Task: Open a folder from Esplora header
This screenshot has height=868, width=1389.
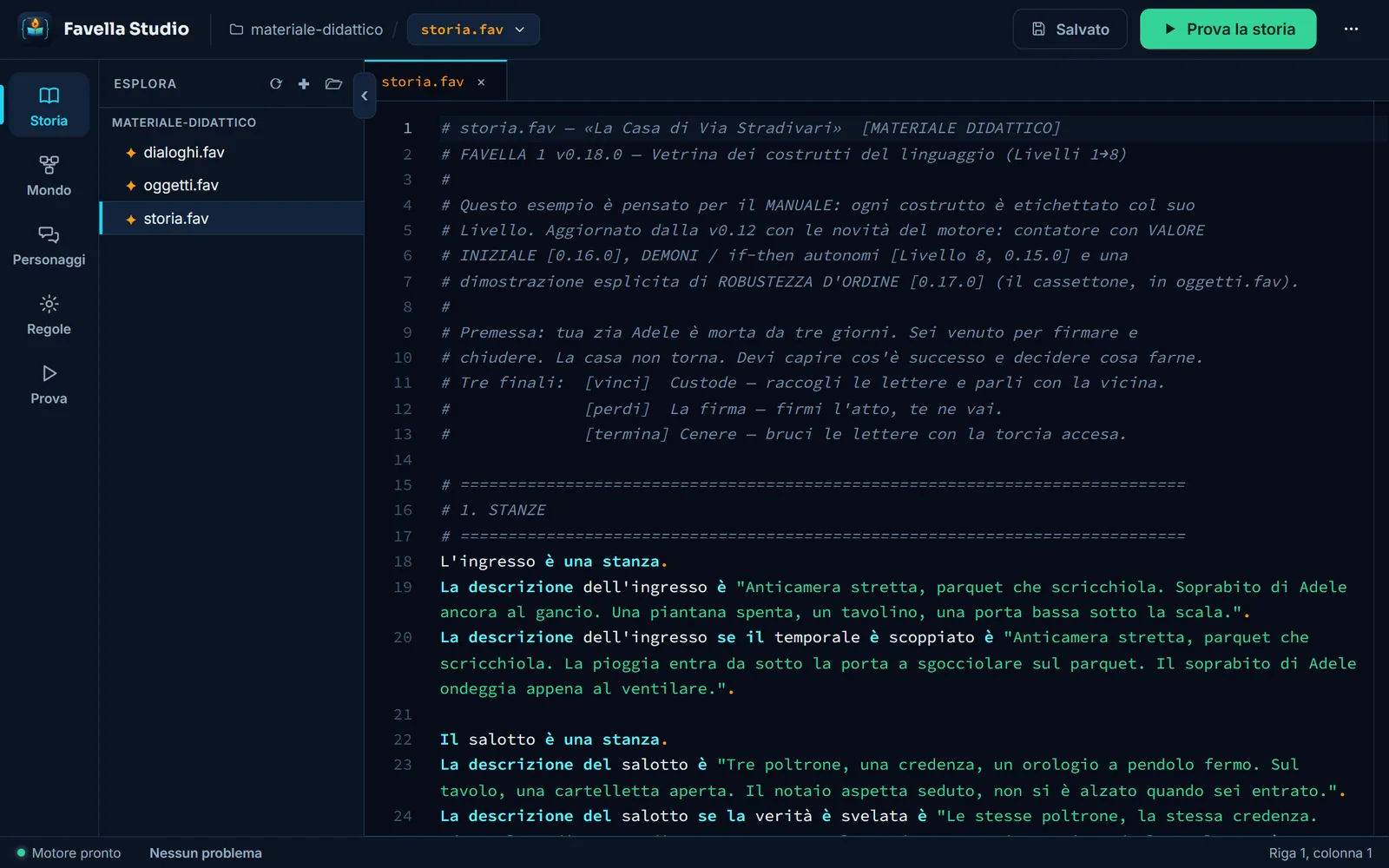Action: [x=333, y=84]
